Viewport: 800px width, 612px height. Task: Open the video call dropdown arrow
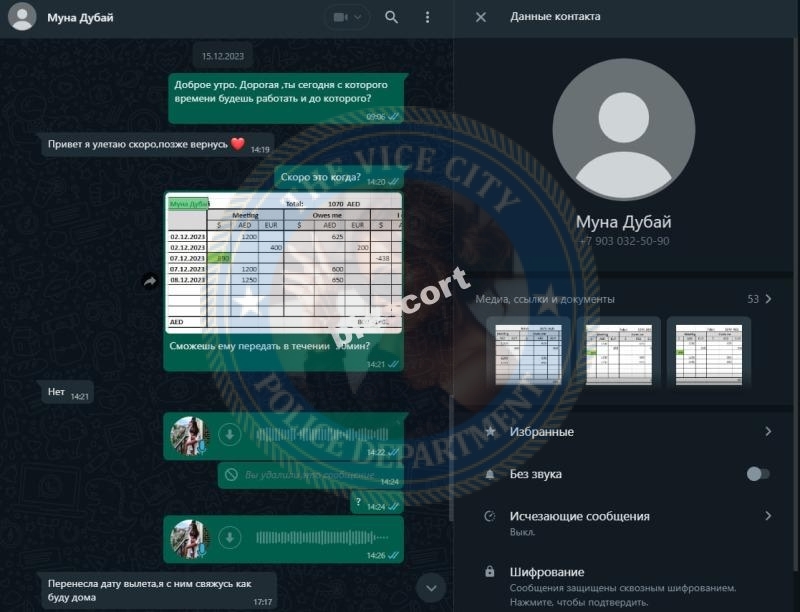point(358,17)
